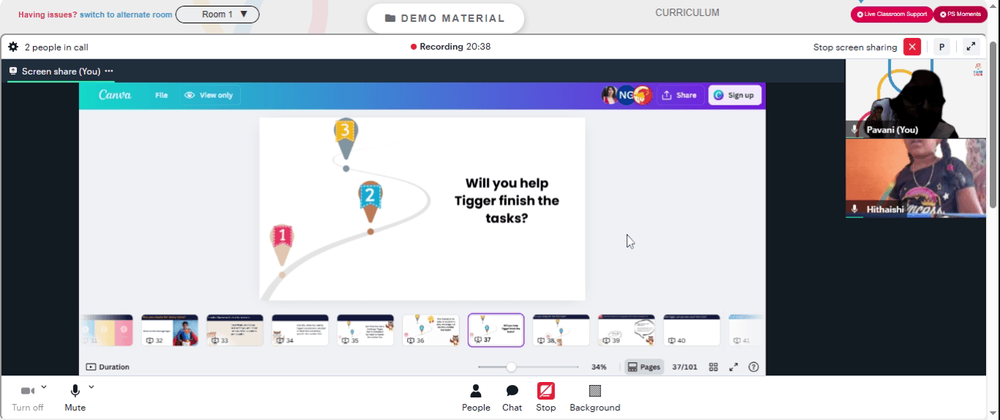Select page 40 thumbnail
Viewport: 1000px width, 420px height.
tap(692, 330)
